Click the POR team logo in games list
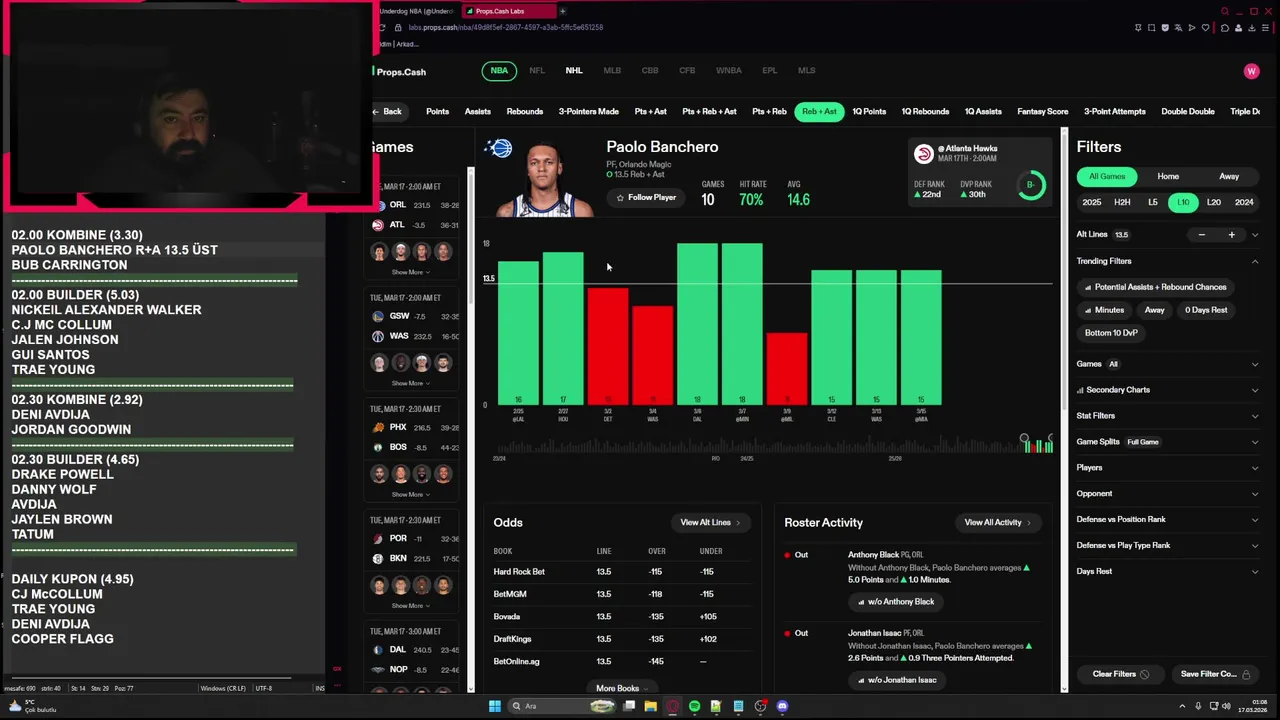The image size is (1280, 720). pos(378,538)
